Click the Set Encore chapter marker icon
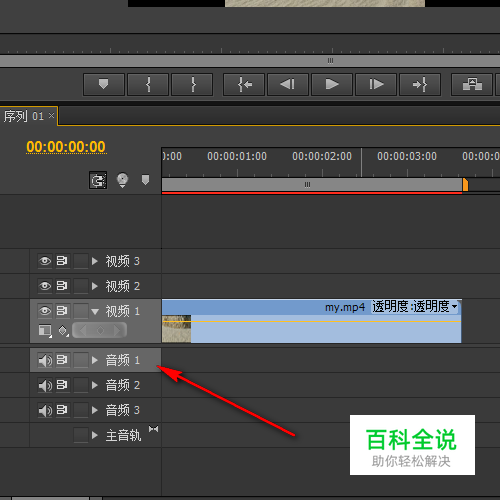The height and width of the screenshot is (500, 500). tap(122, 180)
